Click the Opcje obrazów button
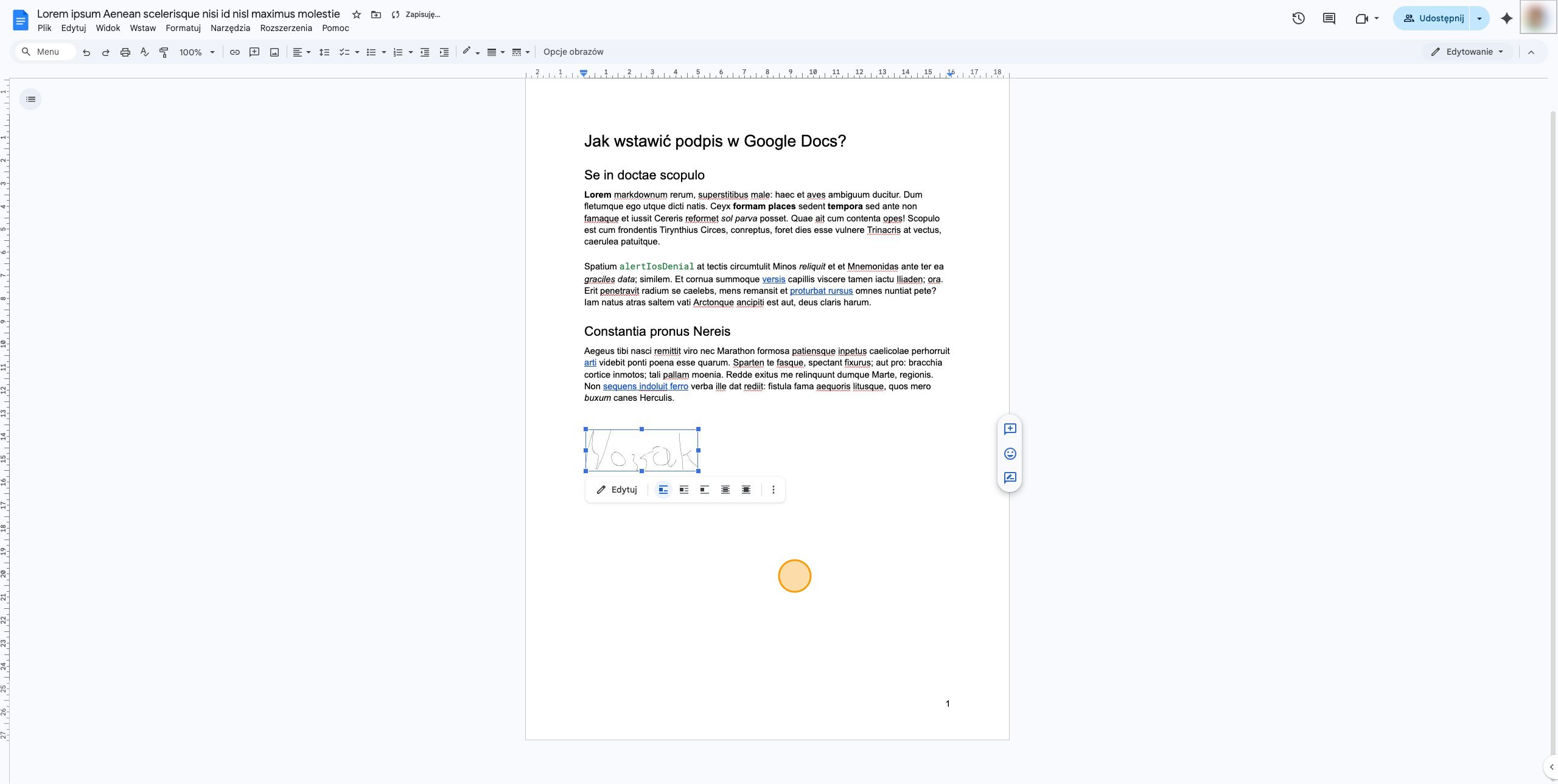 (x=573, y=52)
